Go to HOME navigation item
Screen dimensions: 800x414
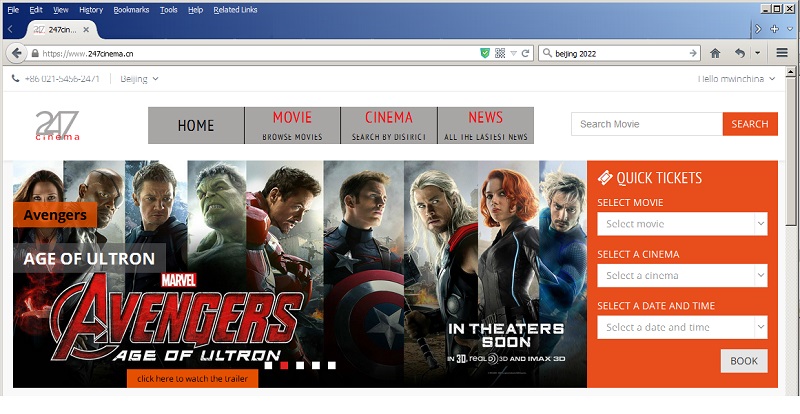[x=196, y=125]
